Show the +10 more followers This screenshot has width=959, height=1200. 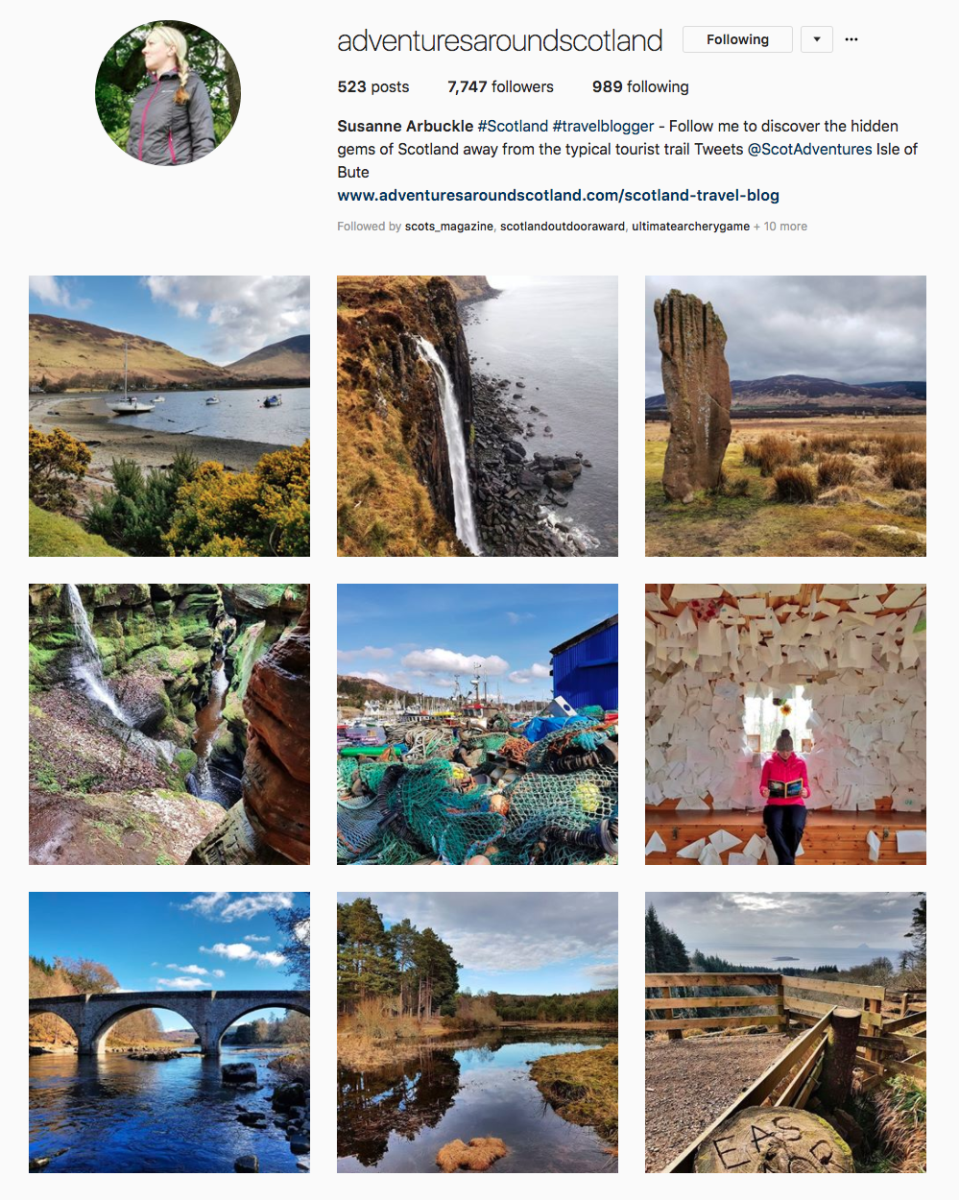(x=781, y=227)
